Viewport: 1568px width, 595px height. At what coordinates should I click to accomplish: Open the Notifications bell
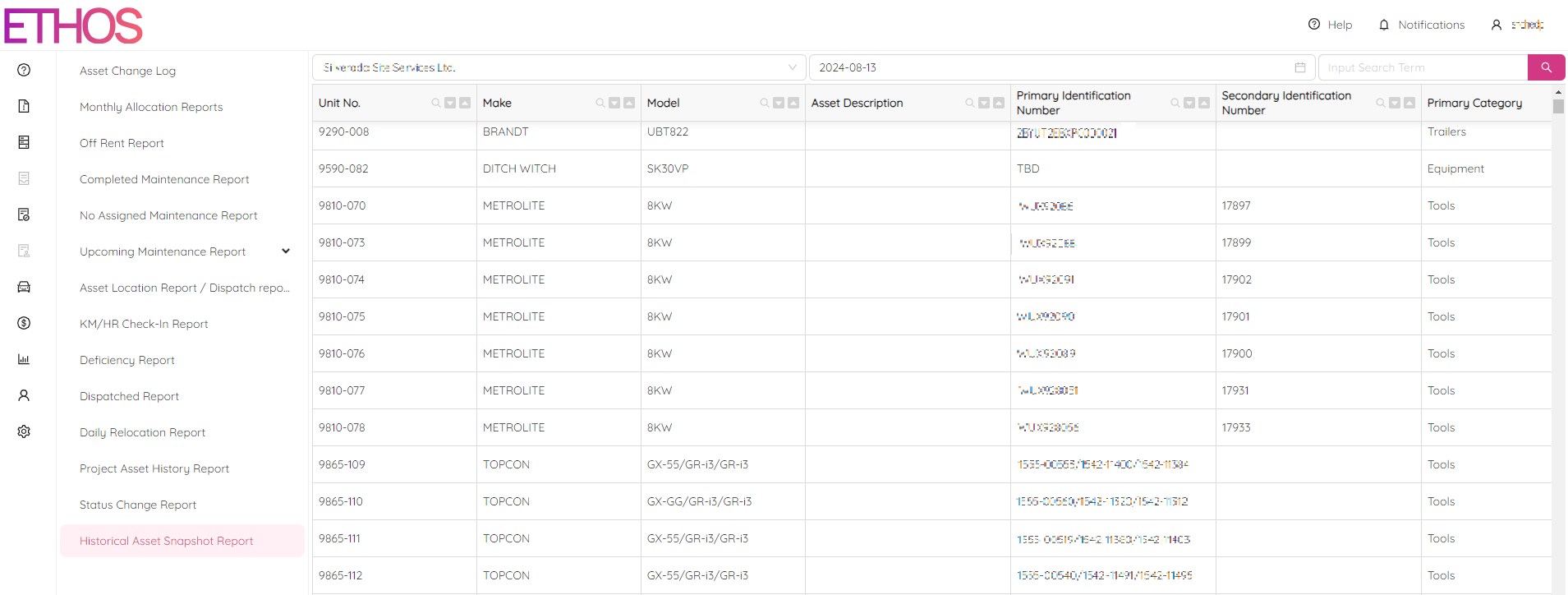[1422, 25]
